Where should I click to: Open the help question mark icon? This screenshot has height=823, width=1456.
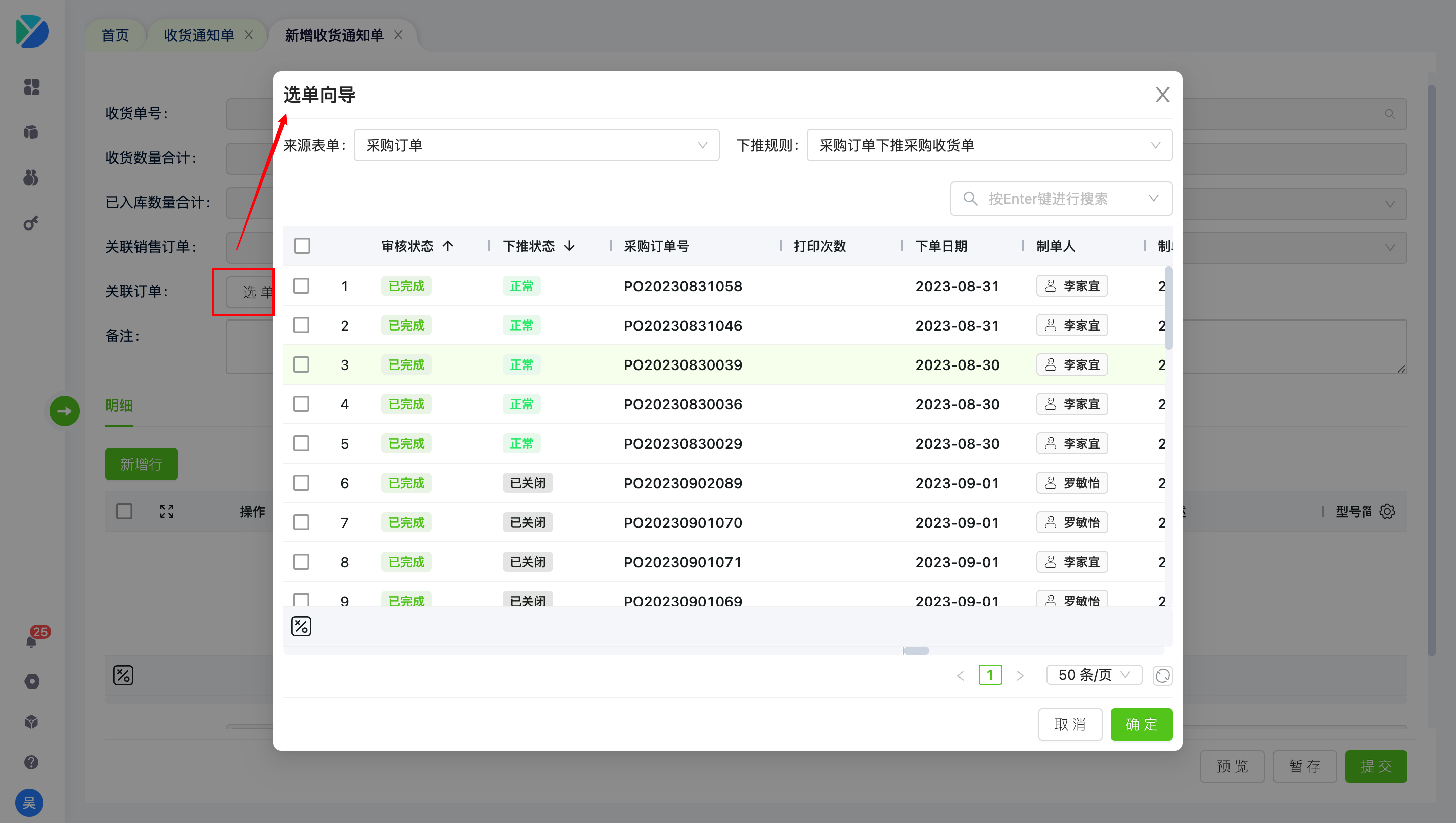tap(32, 762)
